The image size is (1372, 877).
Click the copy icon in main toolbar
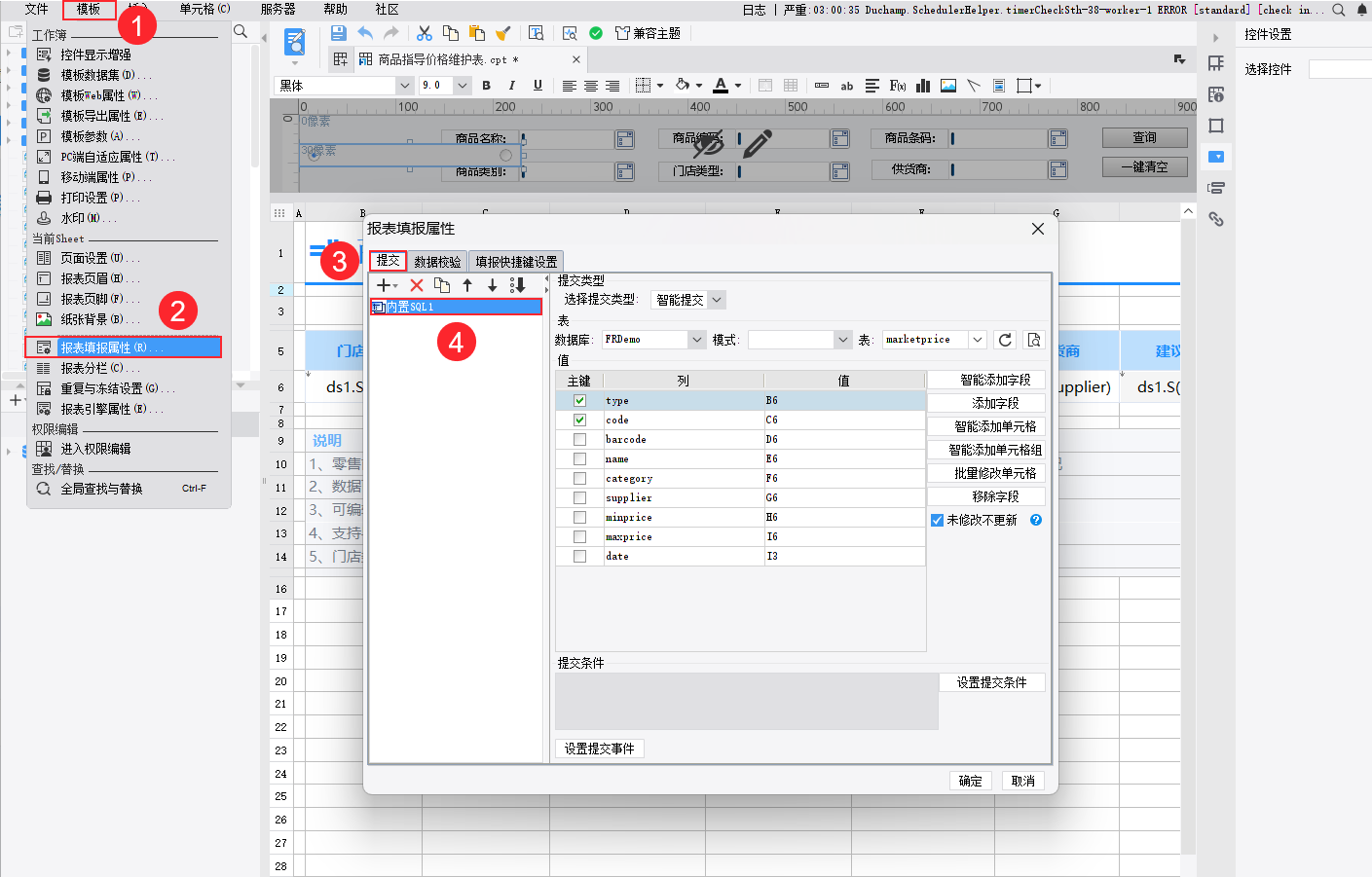pyautogui.click(x=450, y=33)
